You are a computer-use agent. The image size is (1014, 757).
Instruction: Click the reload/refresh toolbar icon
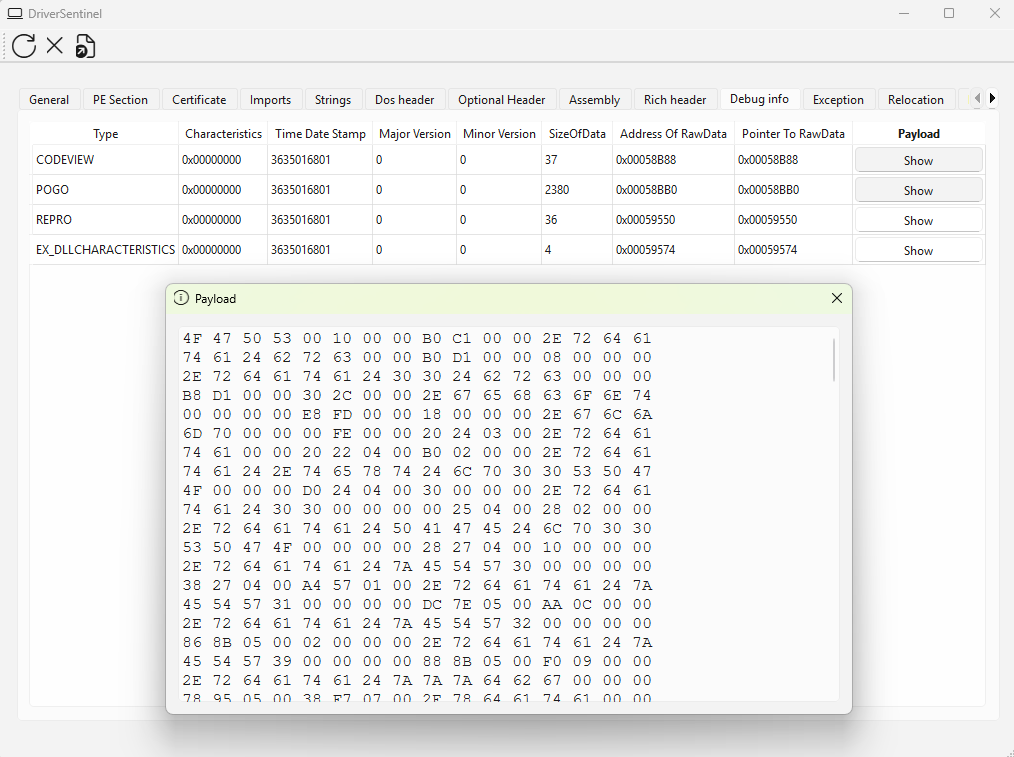tap(24, 45)
